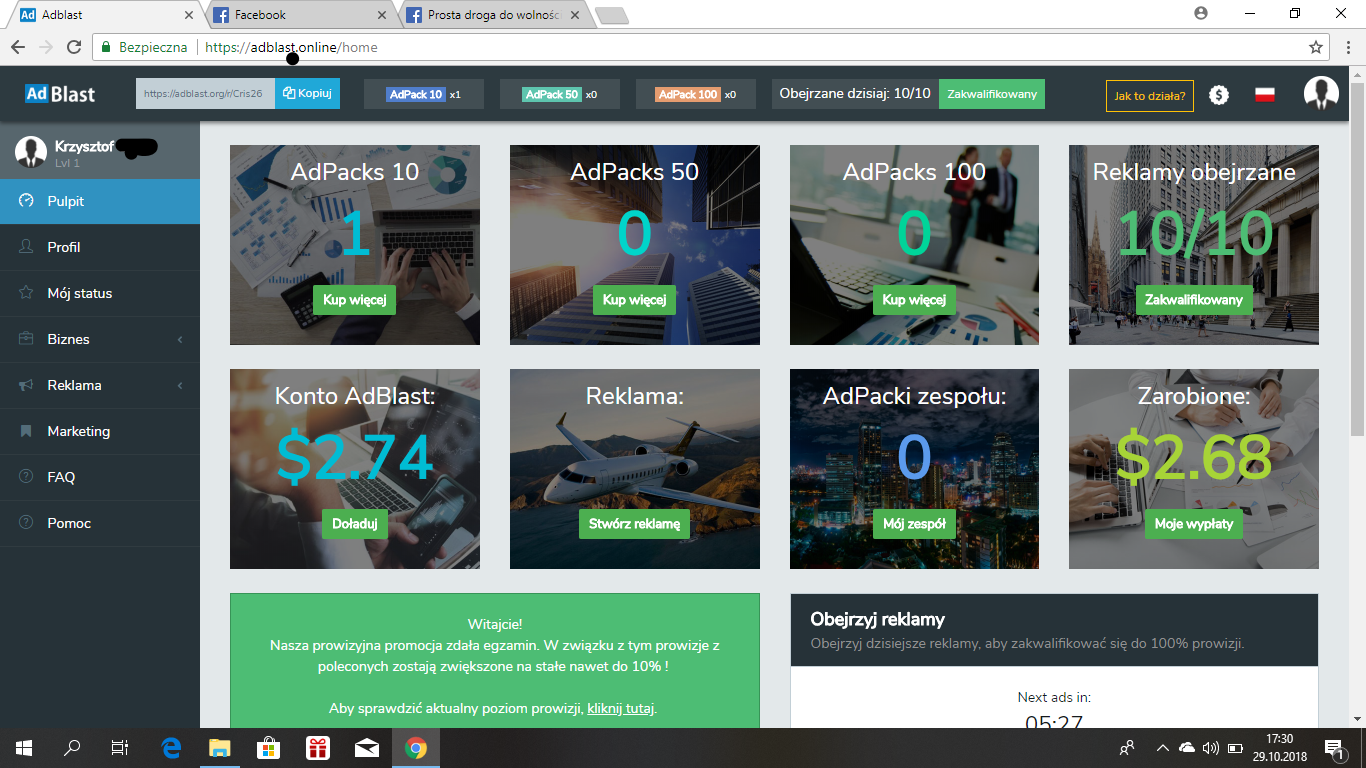Switch to Prosta droga do wolności tab

click(x=493, y=15)
